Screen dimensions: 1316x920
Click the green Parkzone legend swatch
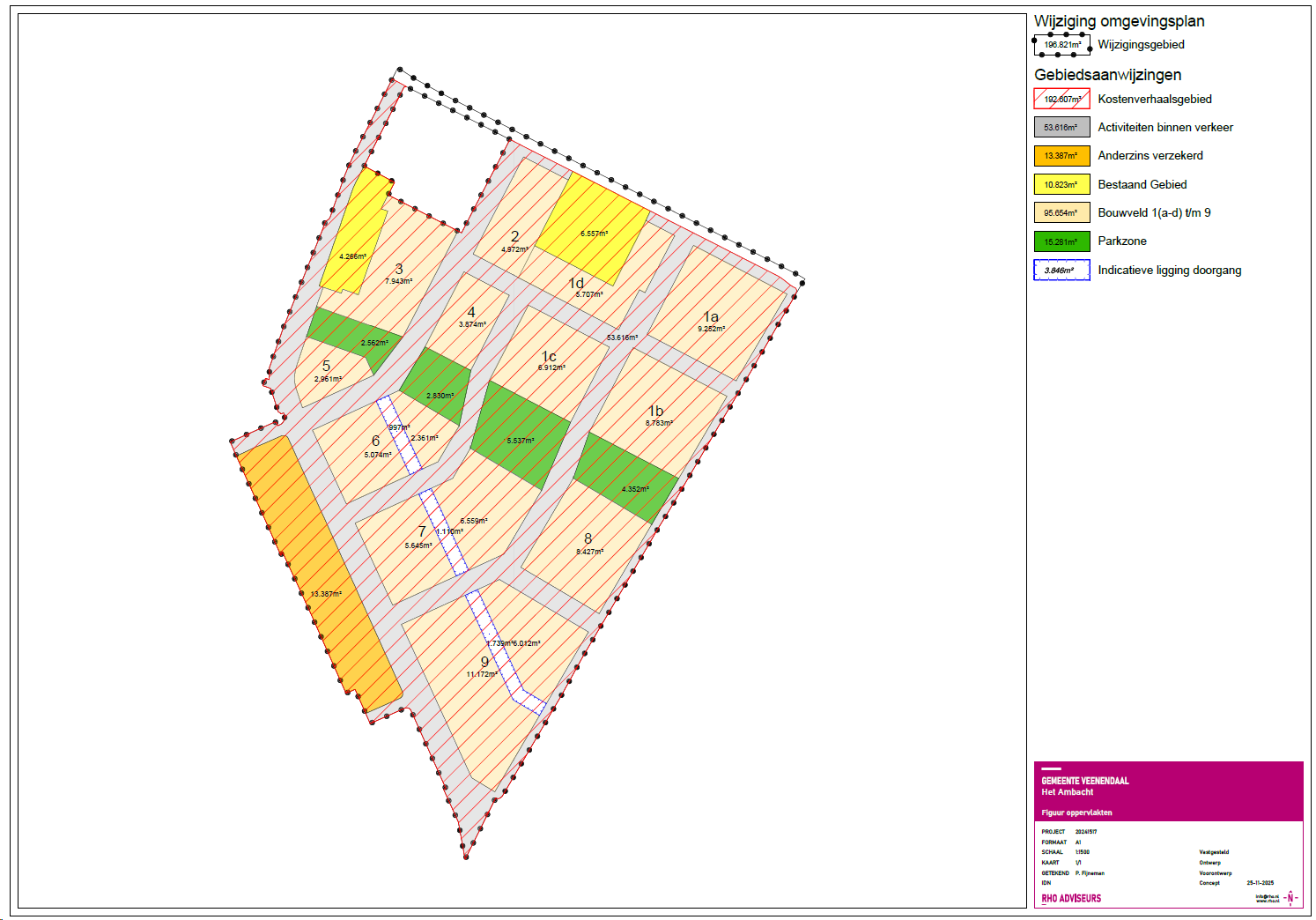tap(1061, 241)
